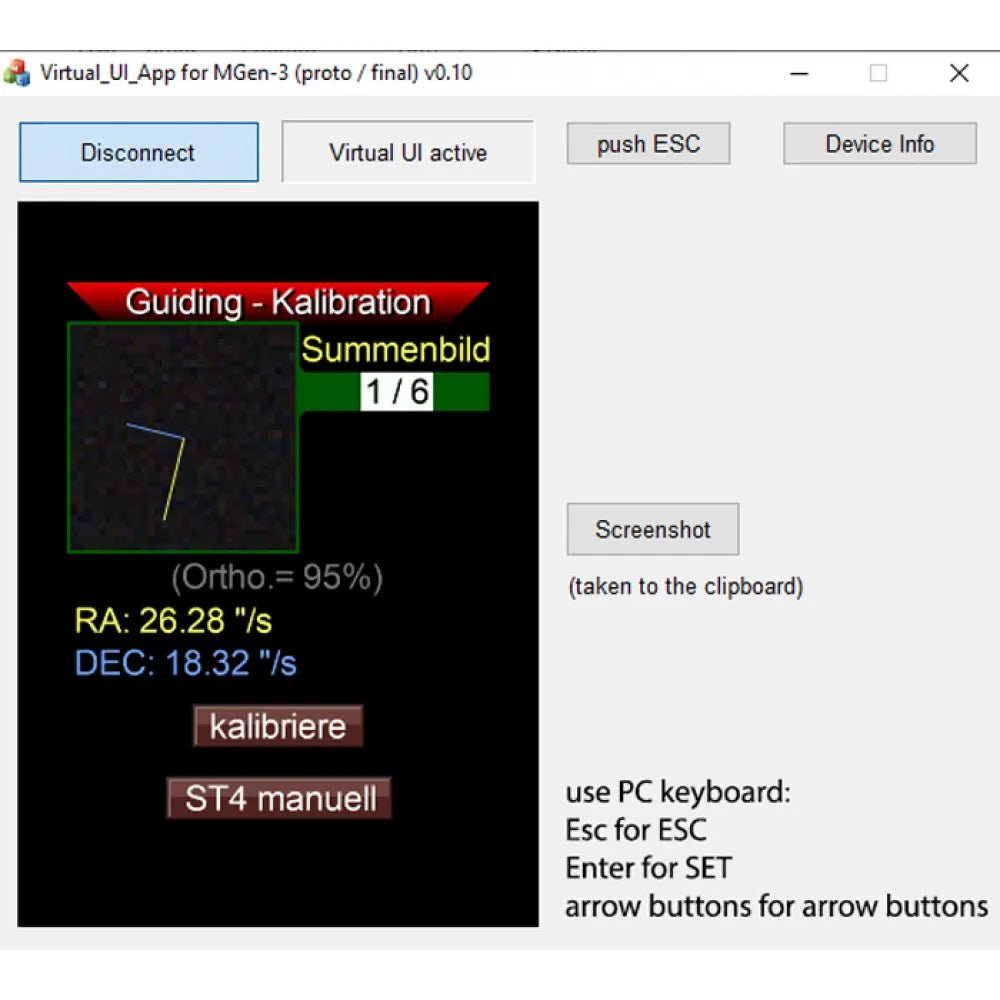Click the Summenbild label
This screenshot has height=1000, width=1000.
(394, 350)
